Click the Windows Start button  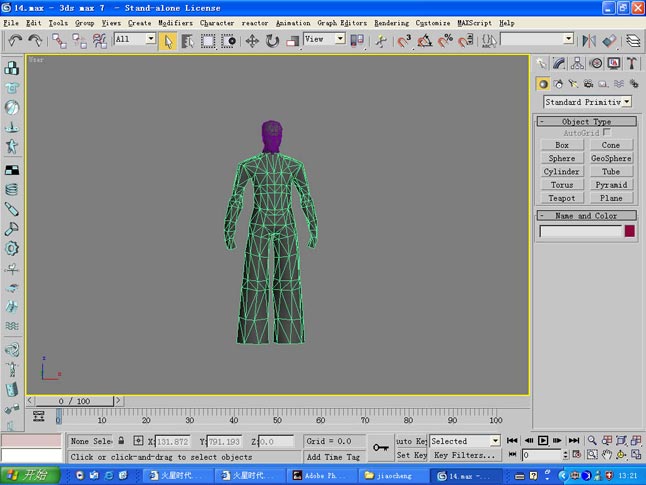[x=30, y=476]
